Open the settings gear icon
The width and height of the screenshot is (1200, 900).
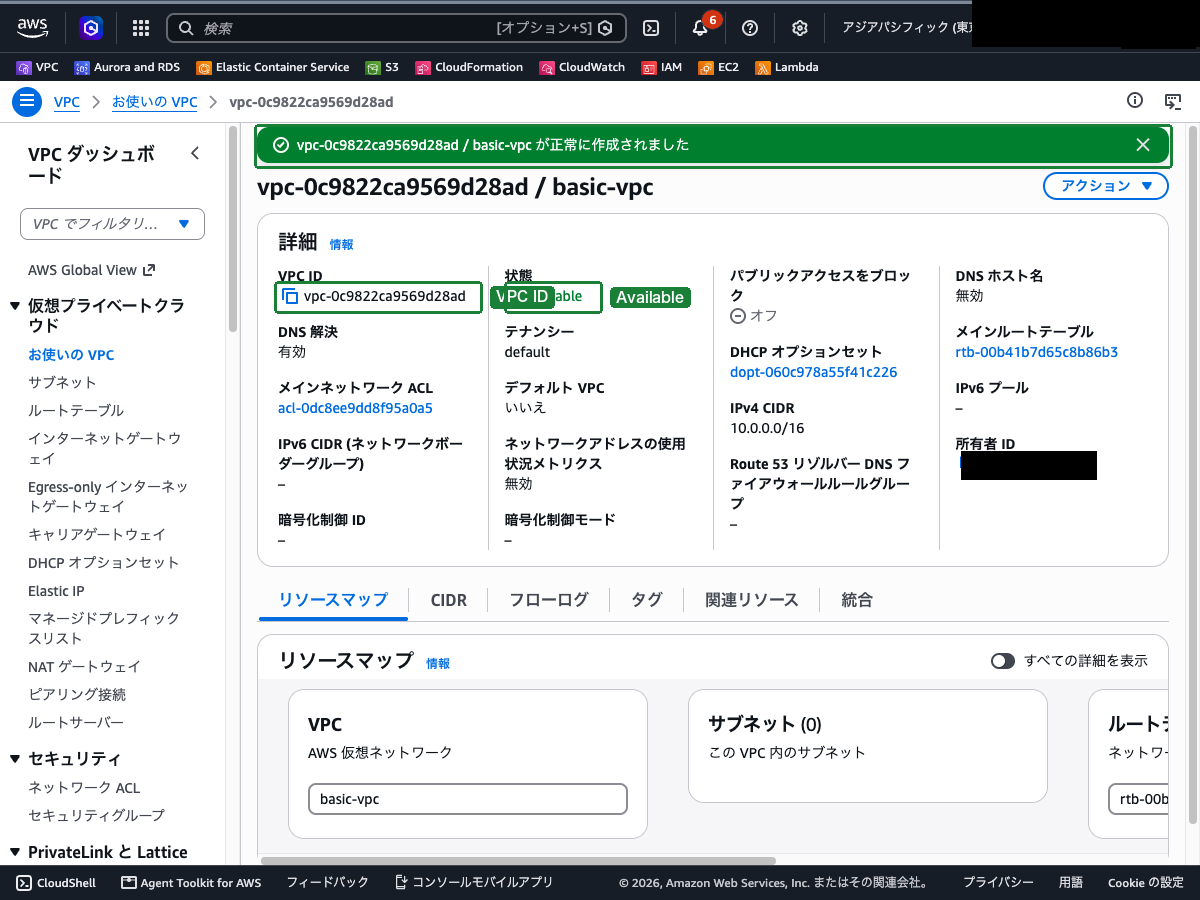[x=800, y=28]
